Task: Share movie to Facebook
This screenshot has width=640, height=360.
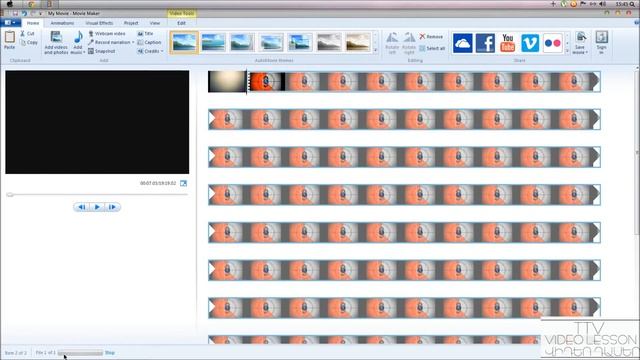Action: point(485,43)
